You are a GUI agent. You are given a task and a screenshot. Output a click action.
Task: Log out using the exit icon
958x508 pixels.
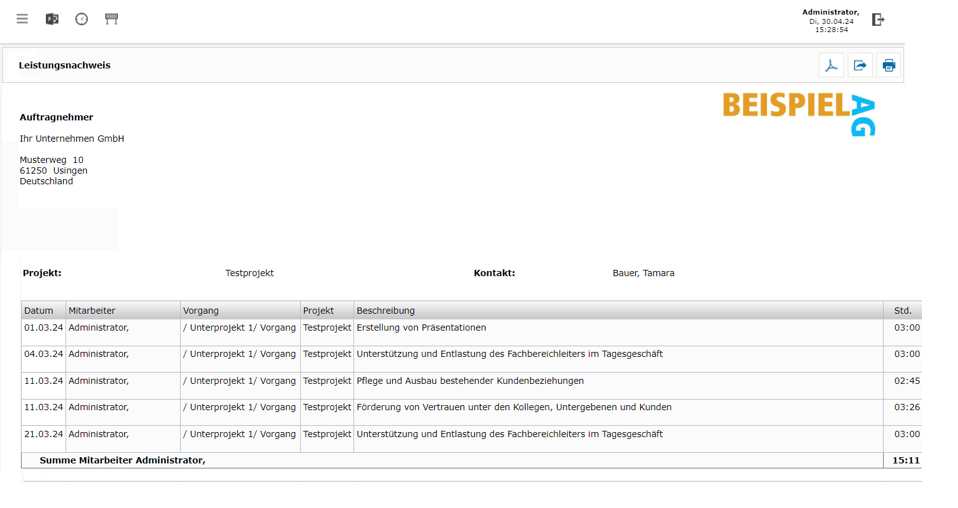[878, 19]
